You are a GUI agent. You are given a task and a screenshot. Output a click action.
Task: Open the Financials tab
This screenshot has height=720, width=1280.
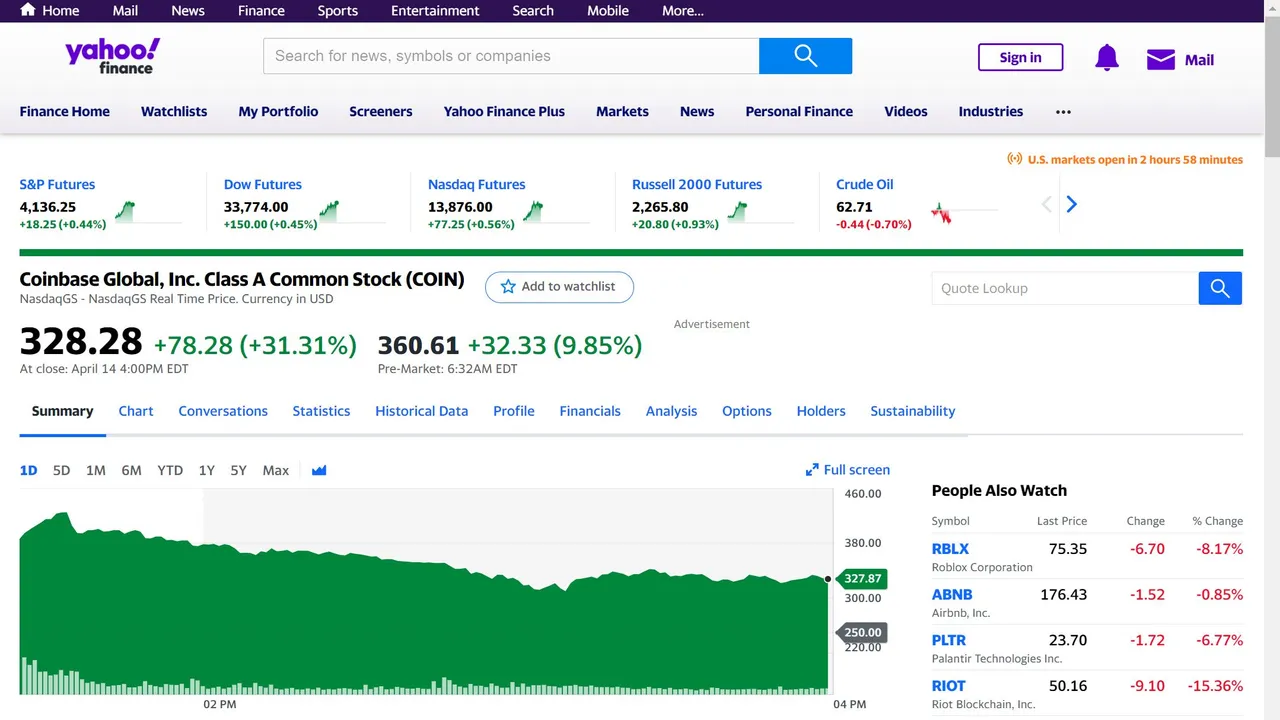[590, 411]
